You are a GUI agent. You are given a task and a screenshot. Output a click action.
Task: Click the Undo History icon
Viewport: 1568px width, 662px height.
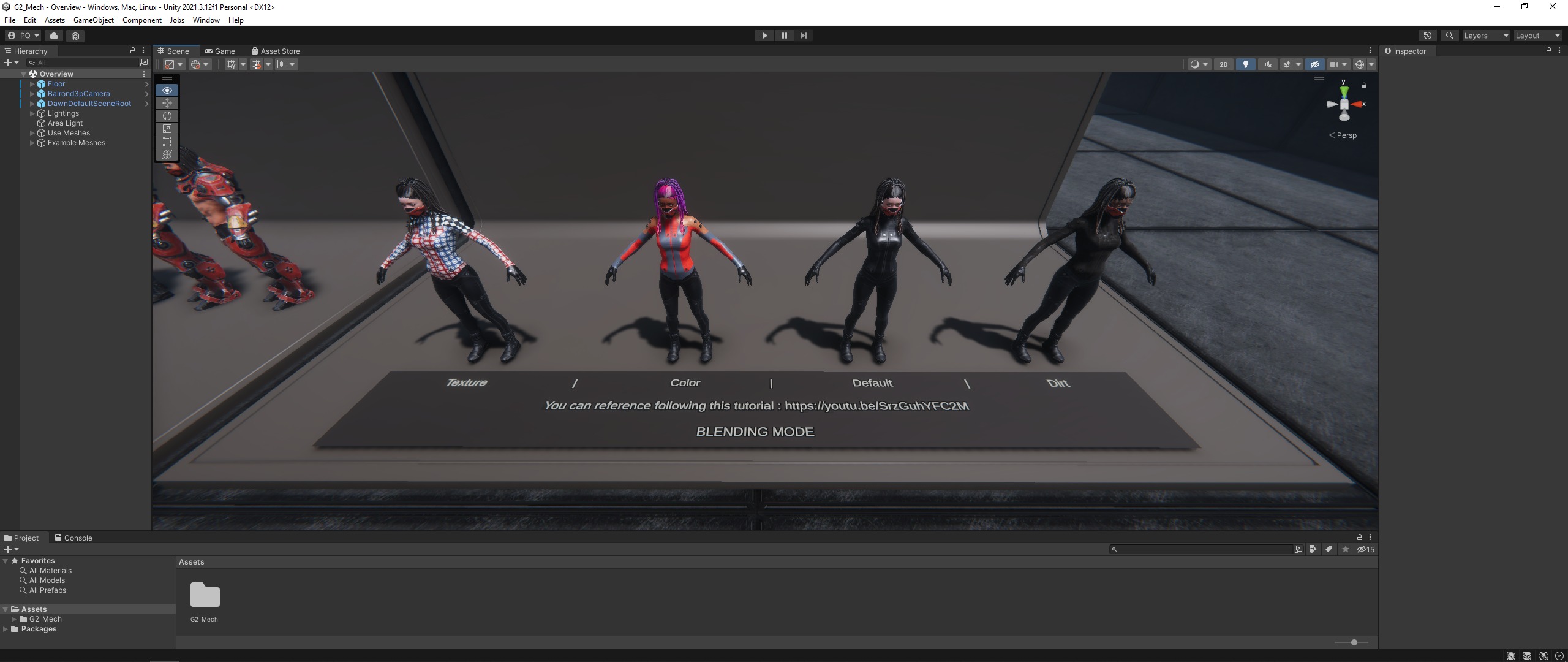(1427, 36)
